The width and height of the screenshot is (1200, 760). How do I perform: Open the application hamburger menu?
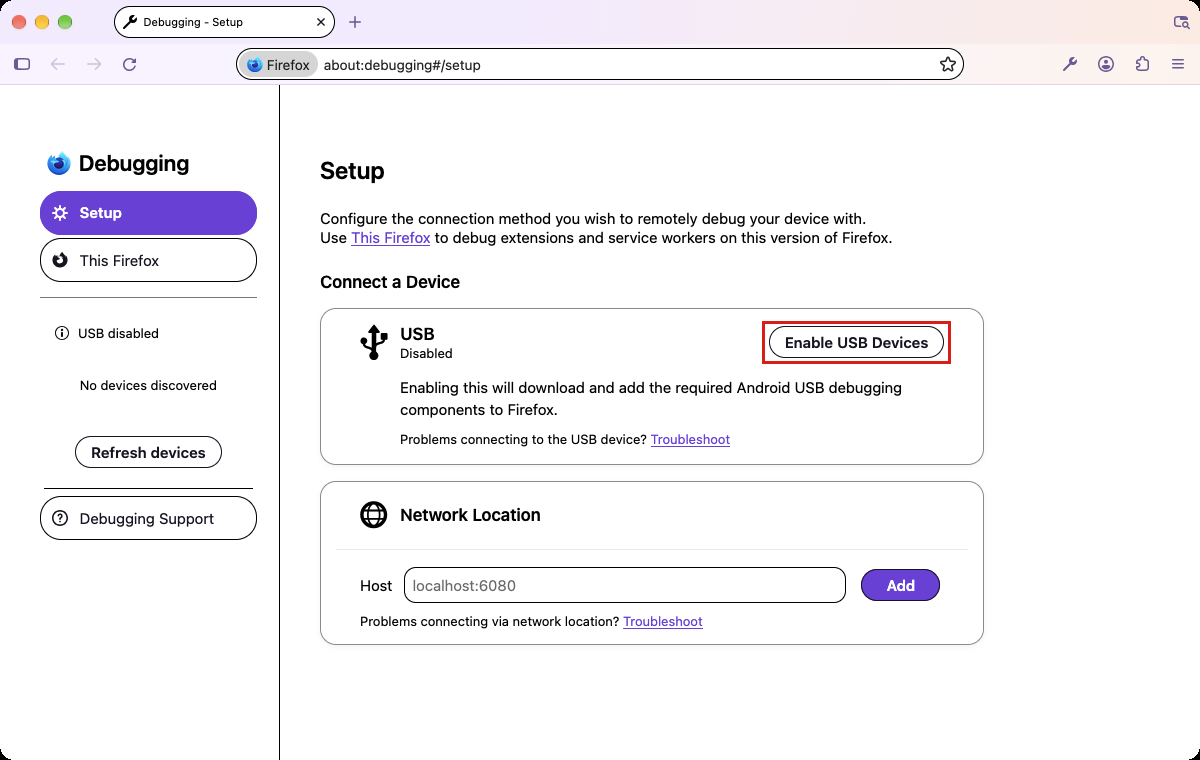[x=1178, y=64]
